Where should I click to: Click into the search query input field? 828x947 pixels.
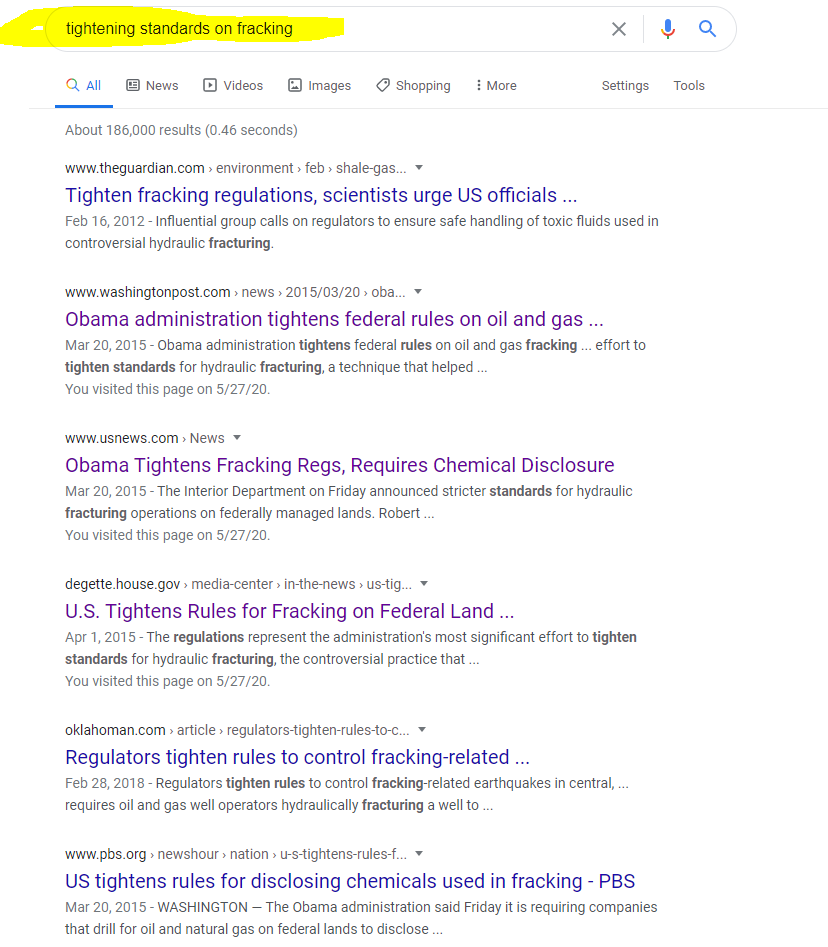pyautogui.click(x=330, y=29)
